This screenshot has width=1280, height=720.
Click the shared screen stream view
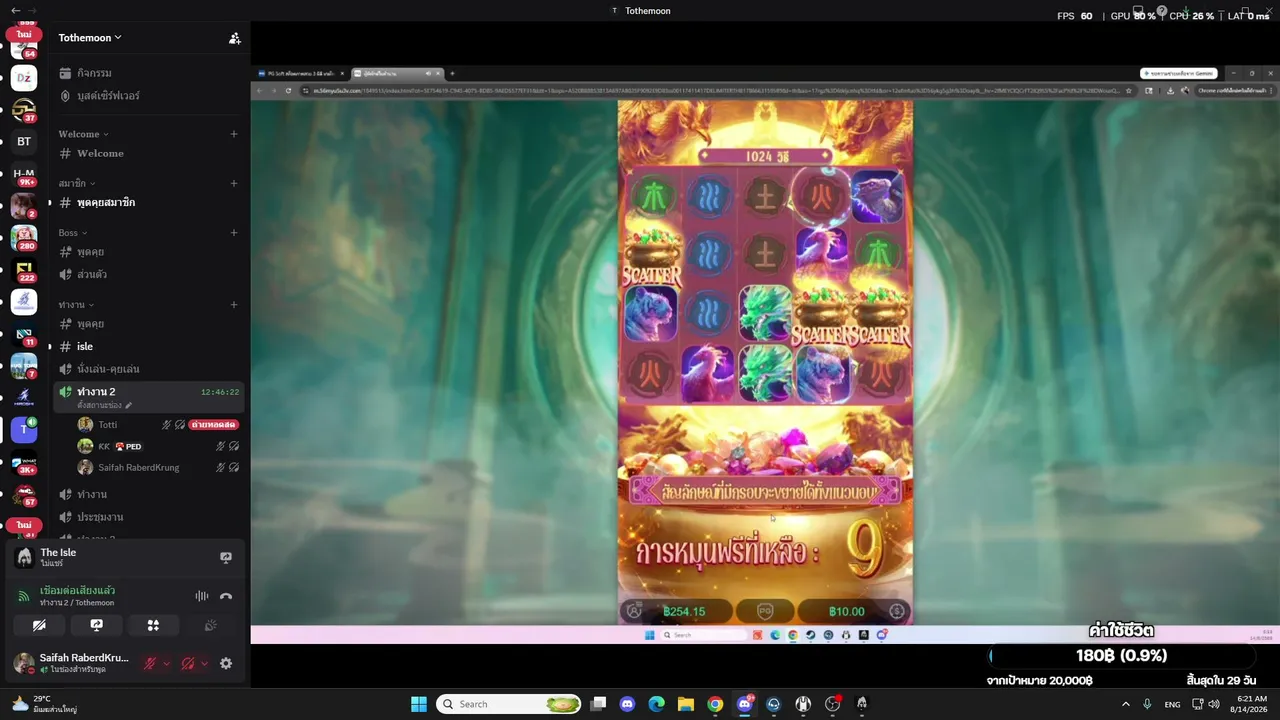coord(765,355)
